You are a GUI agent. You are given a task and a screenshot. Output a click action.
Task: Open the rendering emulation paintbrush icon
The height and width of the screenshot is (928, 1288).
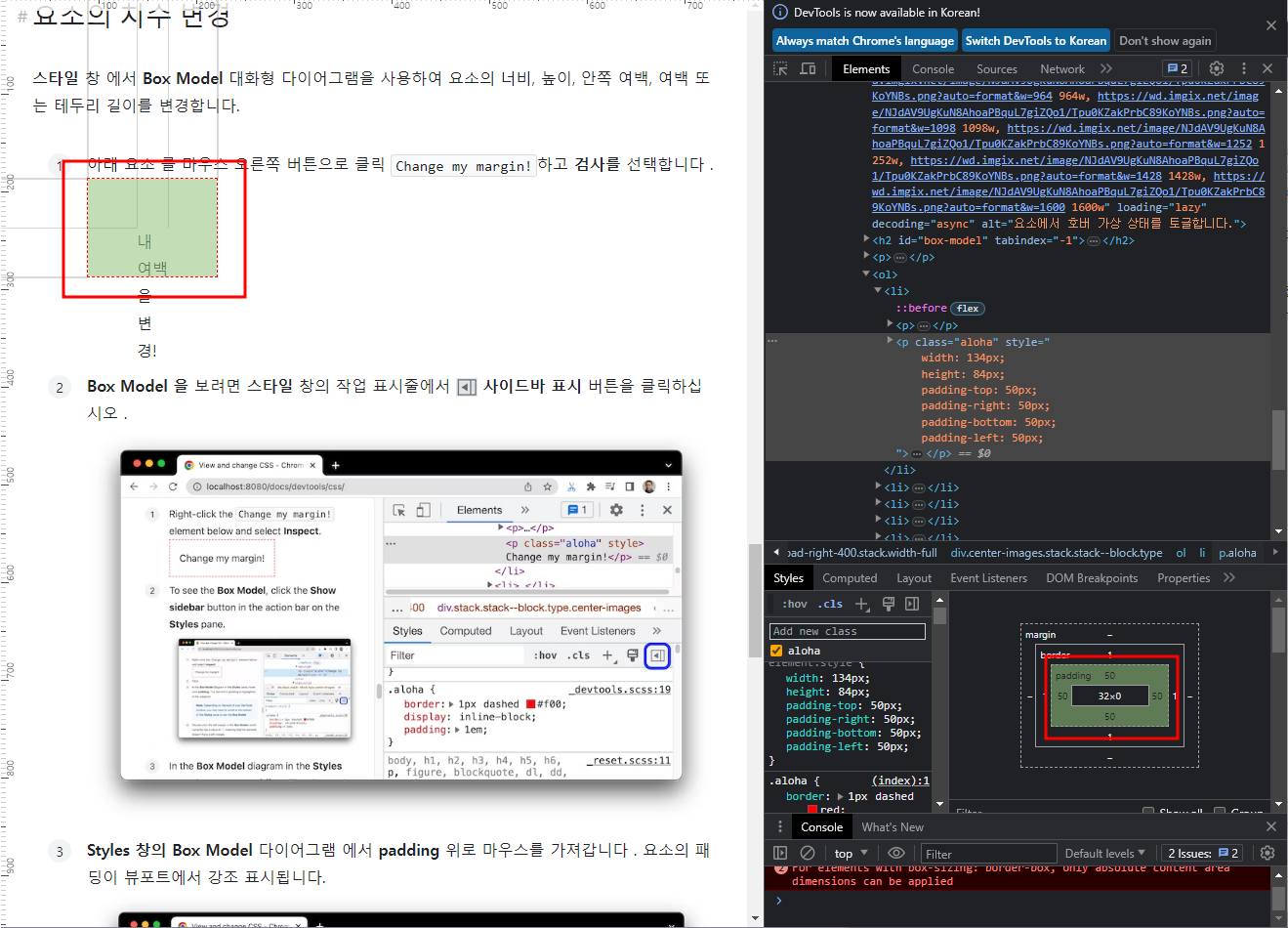889,604
